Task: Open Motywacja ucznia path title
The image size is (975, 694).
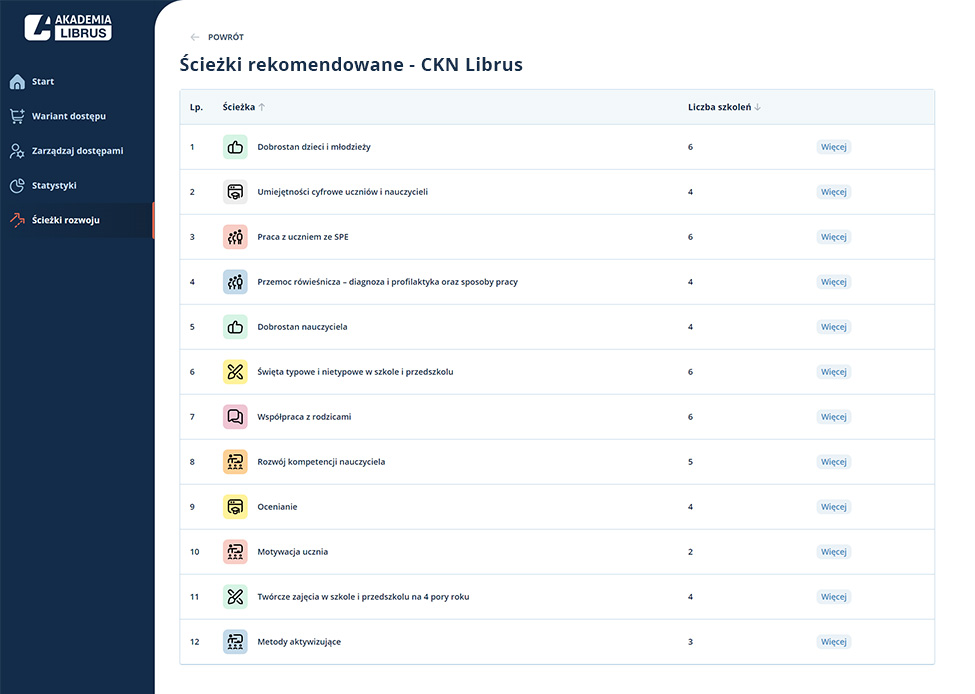Action: coord(292,552)
